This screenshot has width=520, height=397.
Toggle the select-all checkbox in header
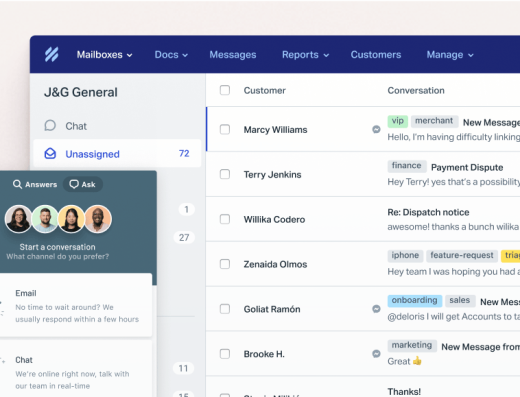pos(225,90)
